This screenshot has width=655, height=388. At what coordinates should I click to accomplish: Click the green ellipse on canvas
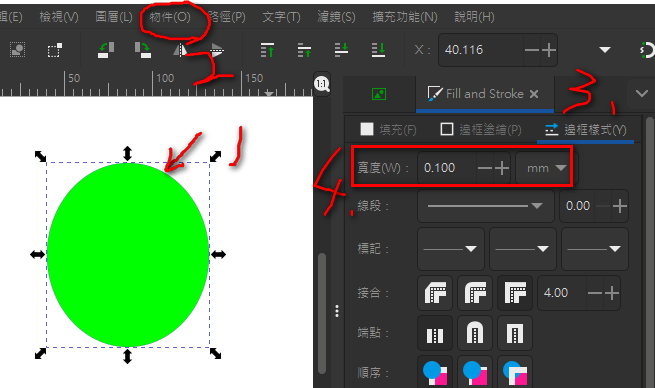pyautogui.click(x=128, y=255)
